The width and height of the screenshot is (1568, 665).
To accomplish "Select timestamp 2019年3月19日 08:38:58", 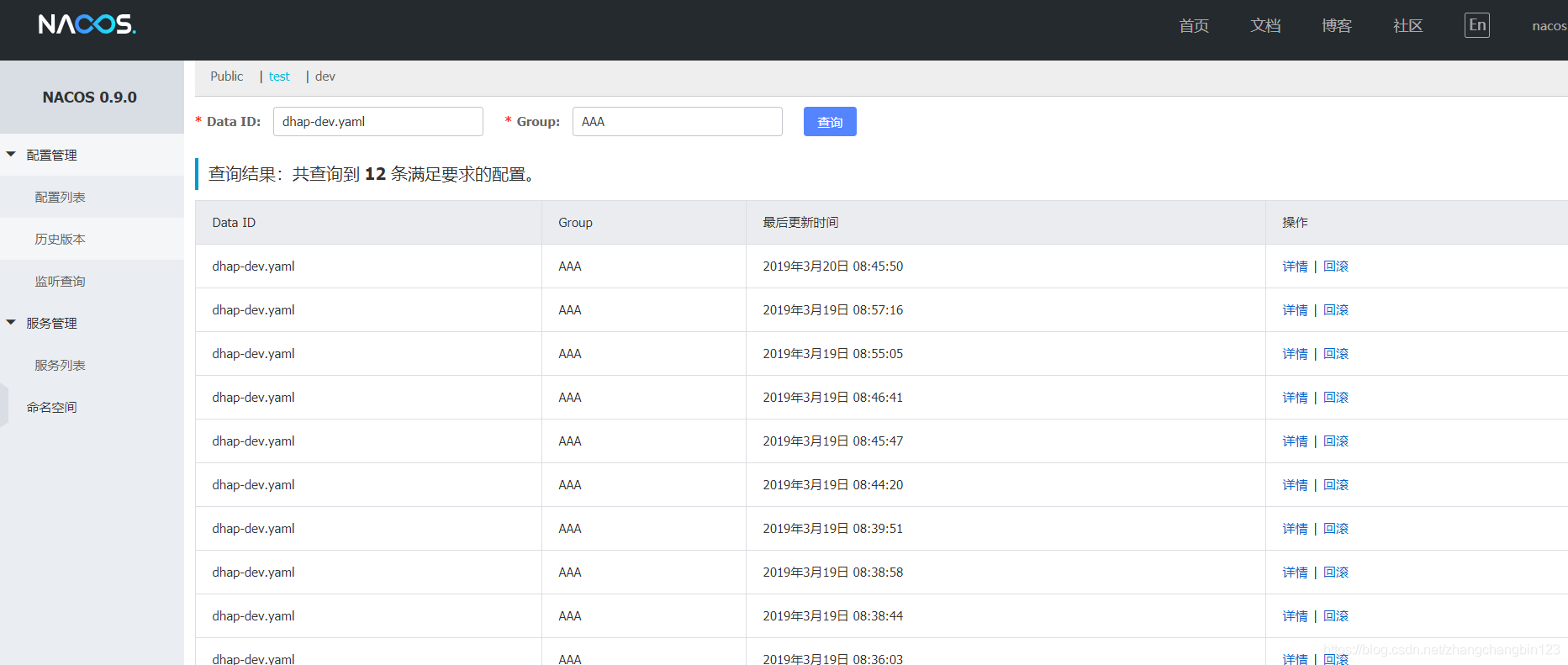I will coord(833,573).
